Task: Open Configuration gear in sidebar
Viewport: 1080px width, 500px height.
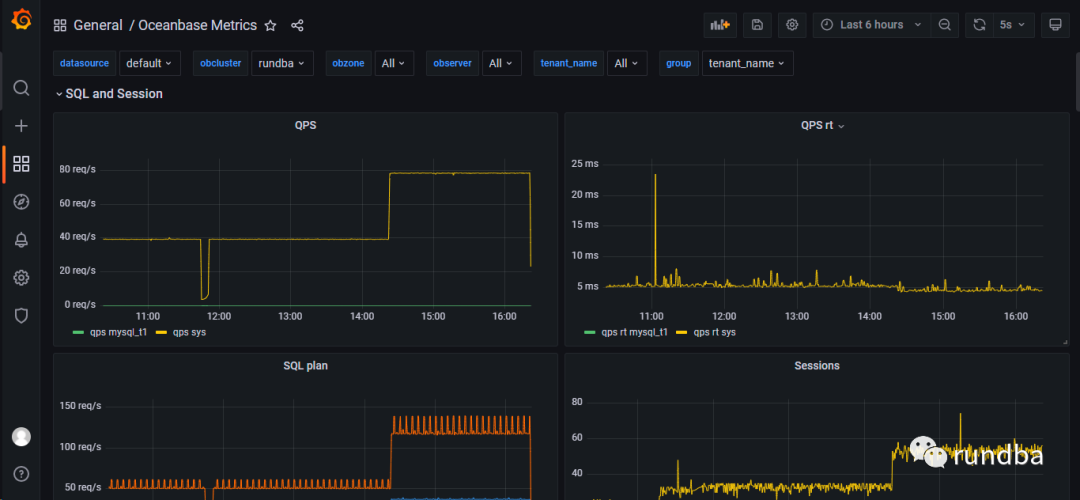Action: pos(21,278)
